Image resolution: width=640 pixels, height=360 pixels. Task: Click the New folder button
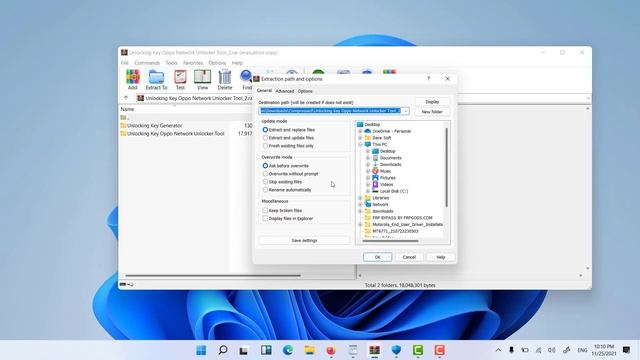(432, 112)
